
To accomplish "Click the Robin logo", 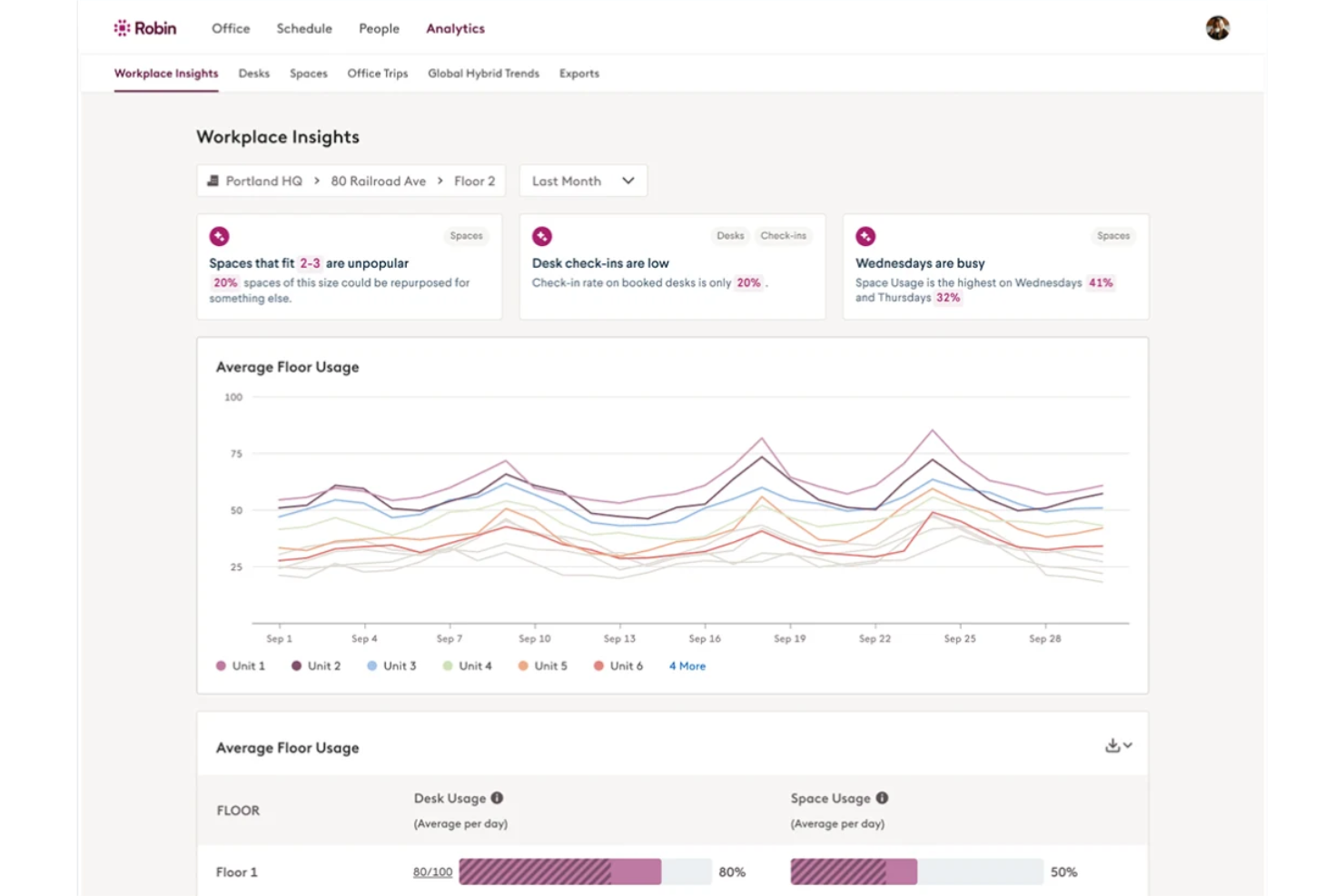I will [x=145, y=28].
